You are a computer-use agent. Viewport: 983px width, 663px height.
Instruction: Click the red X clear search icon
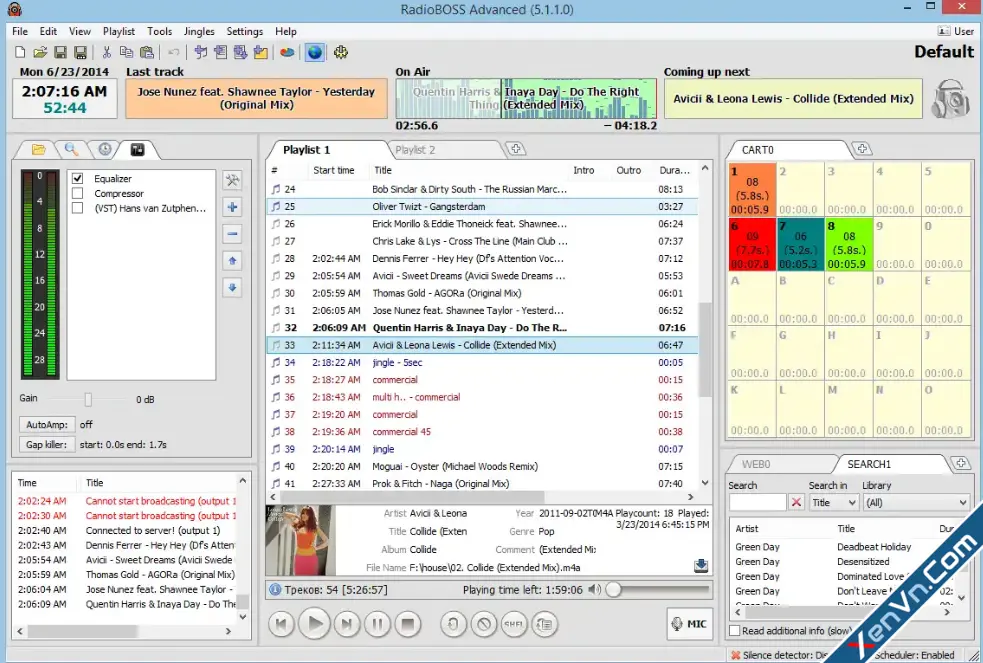796,503
